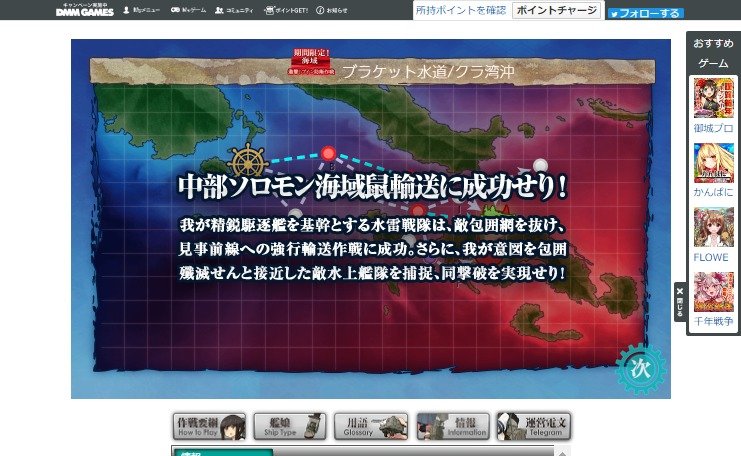Open the Information tab
This screenshot has width=741, height=456.
pyautogui.click(x=453, y=426)
